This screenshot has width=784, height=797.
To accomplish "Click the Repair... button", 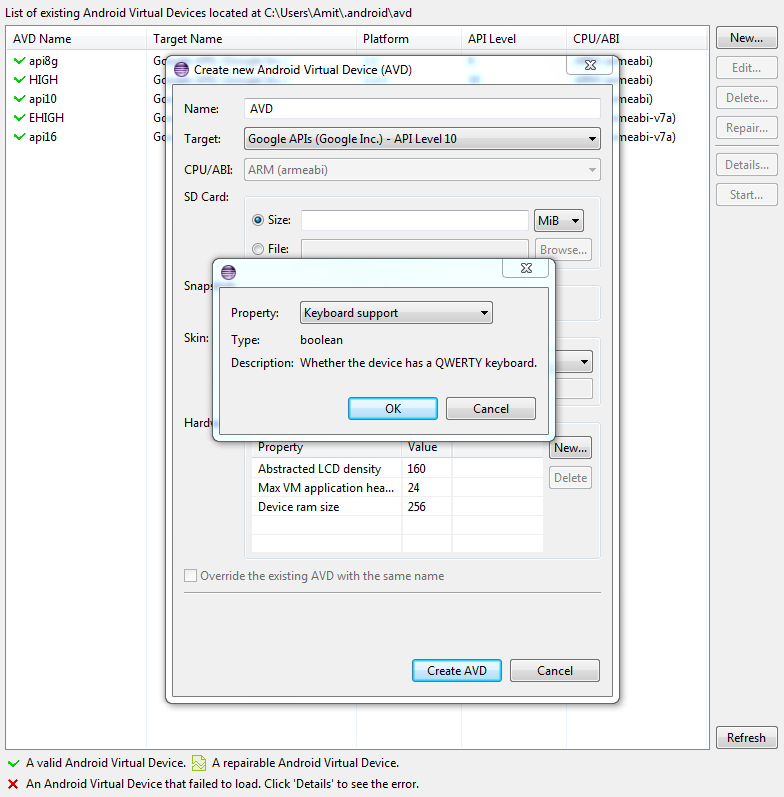I will coord(746,128).
